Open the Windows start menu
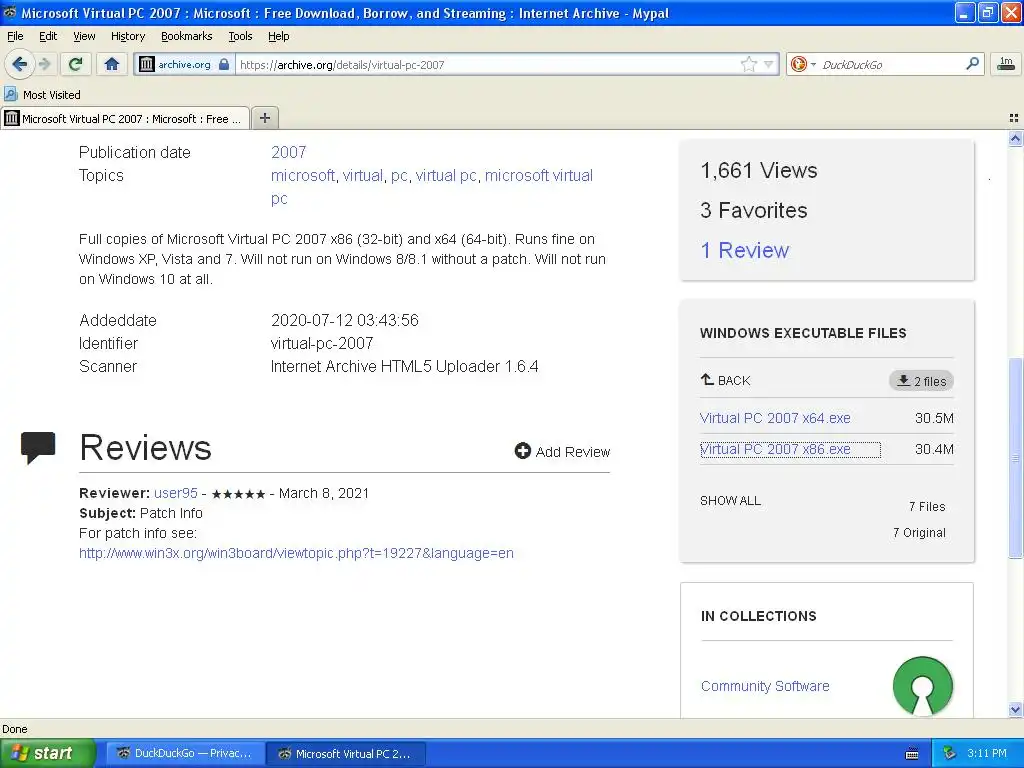 pos(47,753)
